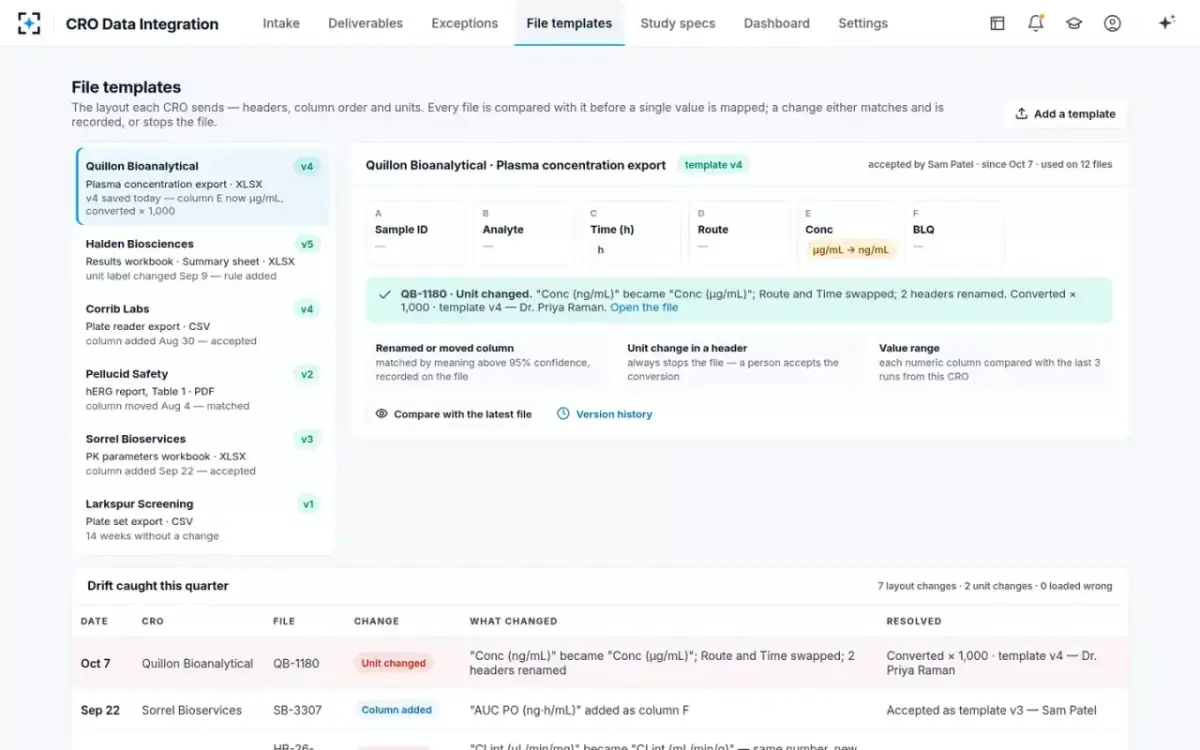Select the BLQ column card

pos(953,233)
